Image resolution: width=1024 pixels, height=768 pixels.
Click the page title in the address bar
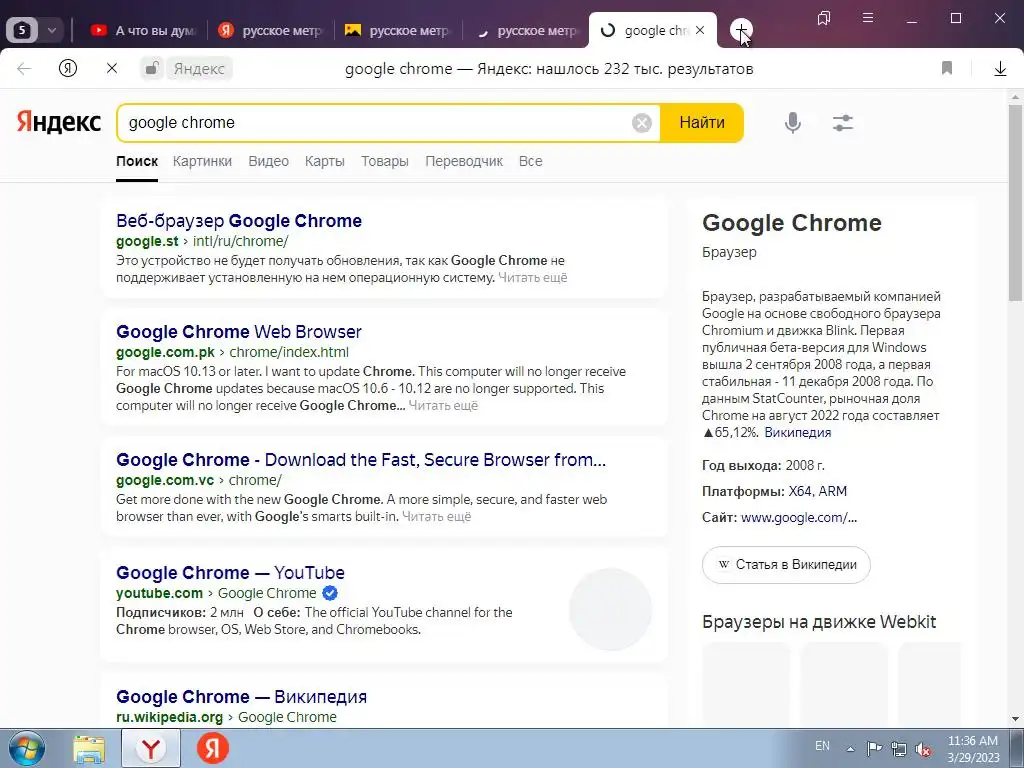click(549, 69)
